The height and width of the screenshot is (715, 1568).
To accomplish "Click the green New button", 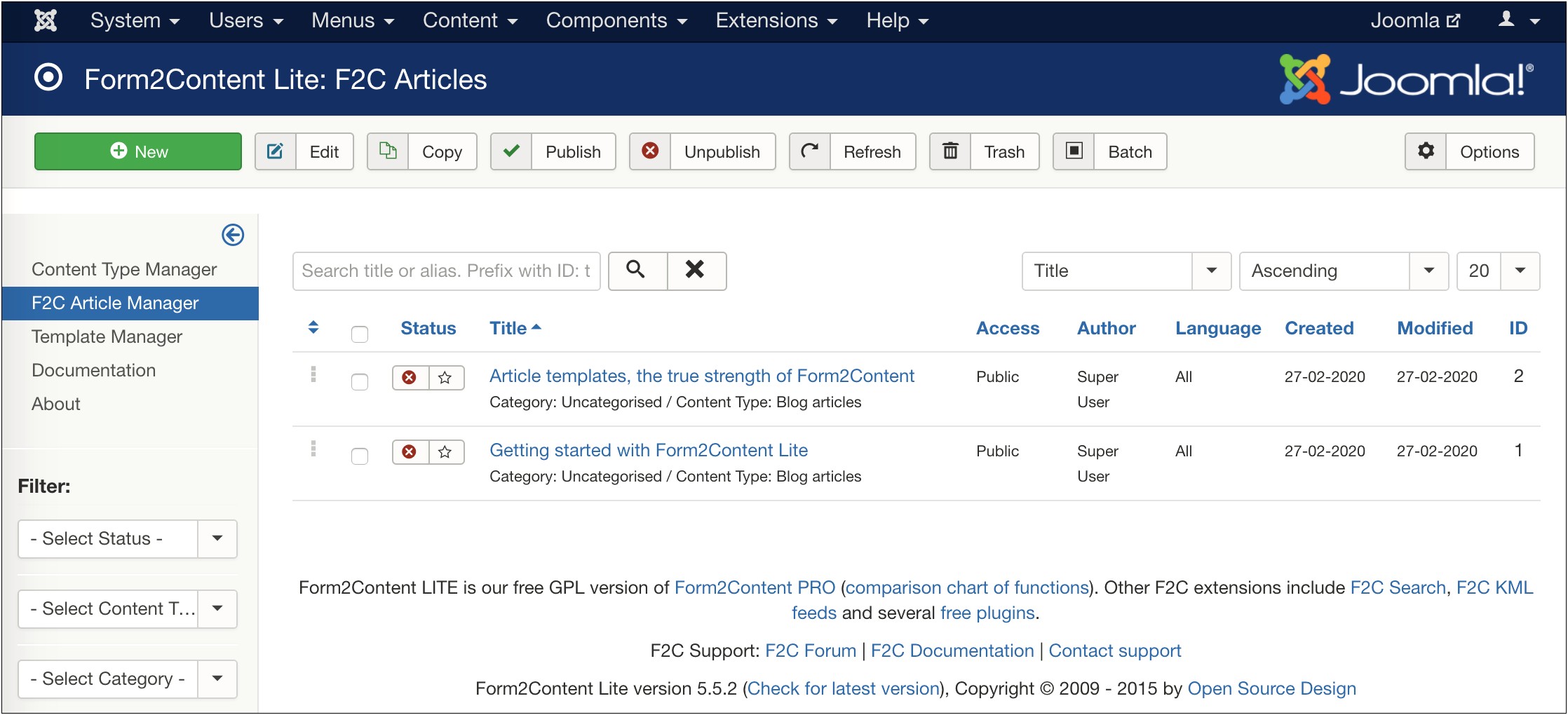I will [138, 151].
